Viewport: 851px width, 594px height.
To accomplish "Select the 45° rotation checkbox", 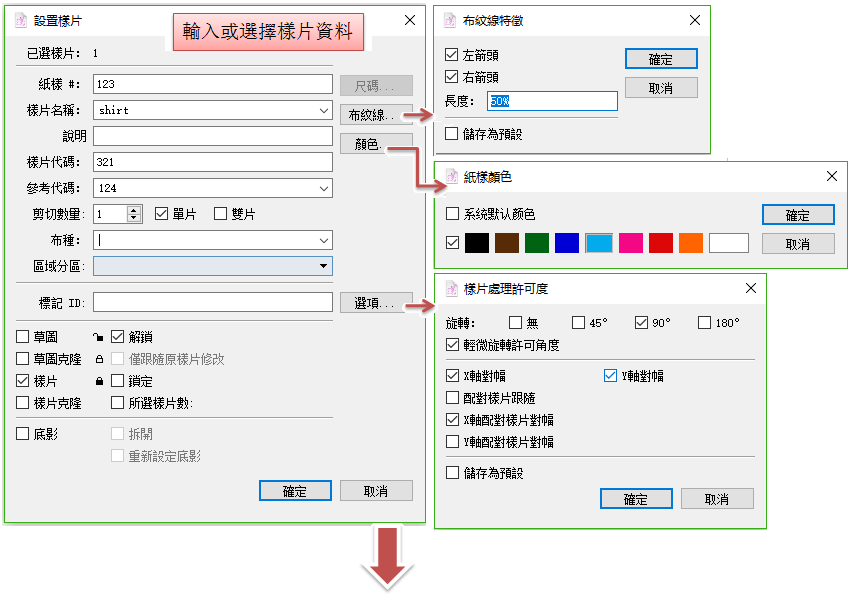I will pyautogui.click(x=579, y=323).
